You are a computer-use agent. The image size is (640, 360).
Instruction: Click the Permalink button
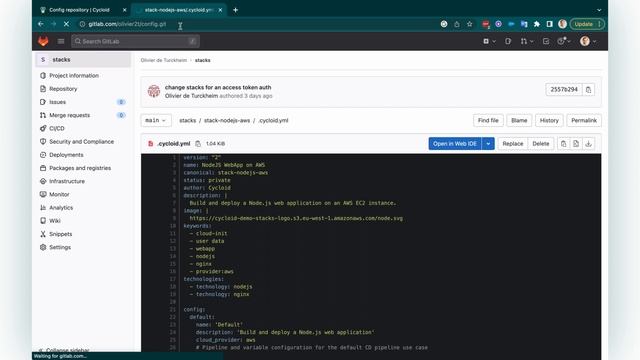584,120
